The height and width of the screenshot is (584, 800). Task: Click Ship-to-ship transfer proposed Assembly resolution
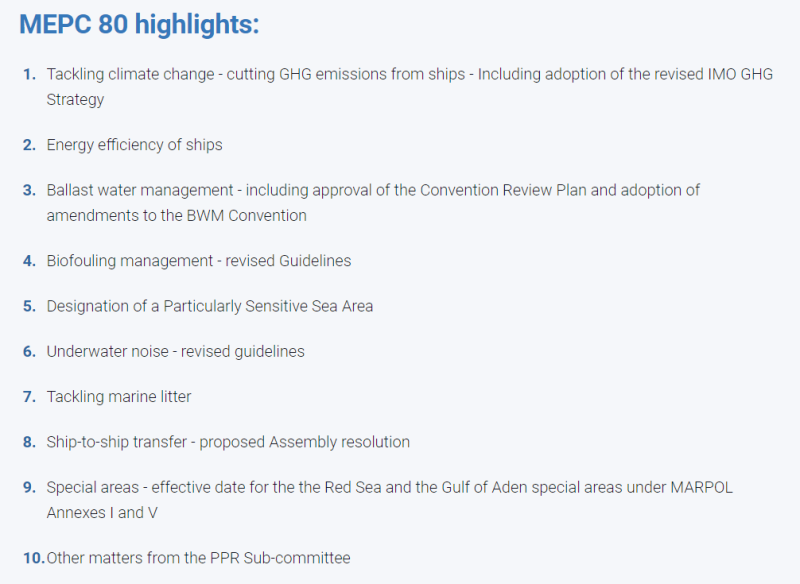(x=228, y=442)
